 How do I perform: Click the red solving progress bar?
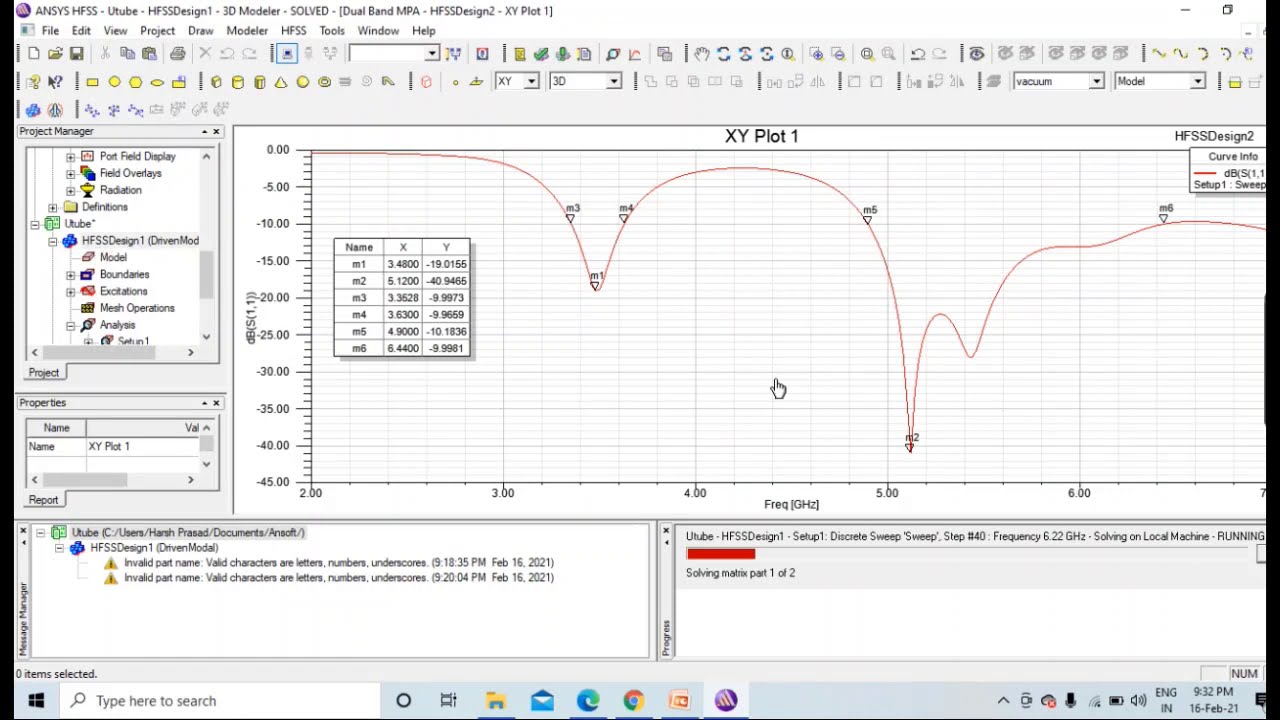(x=720, y=554)
